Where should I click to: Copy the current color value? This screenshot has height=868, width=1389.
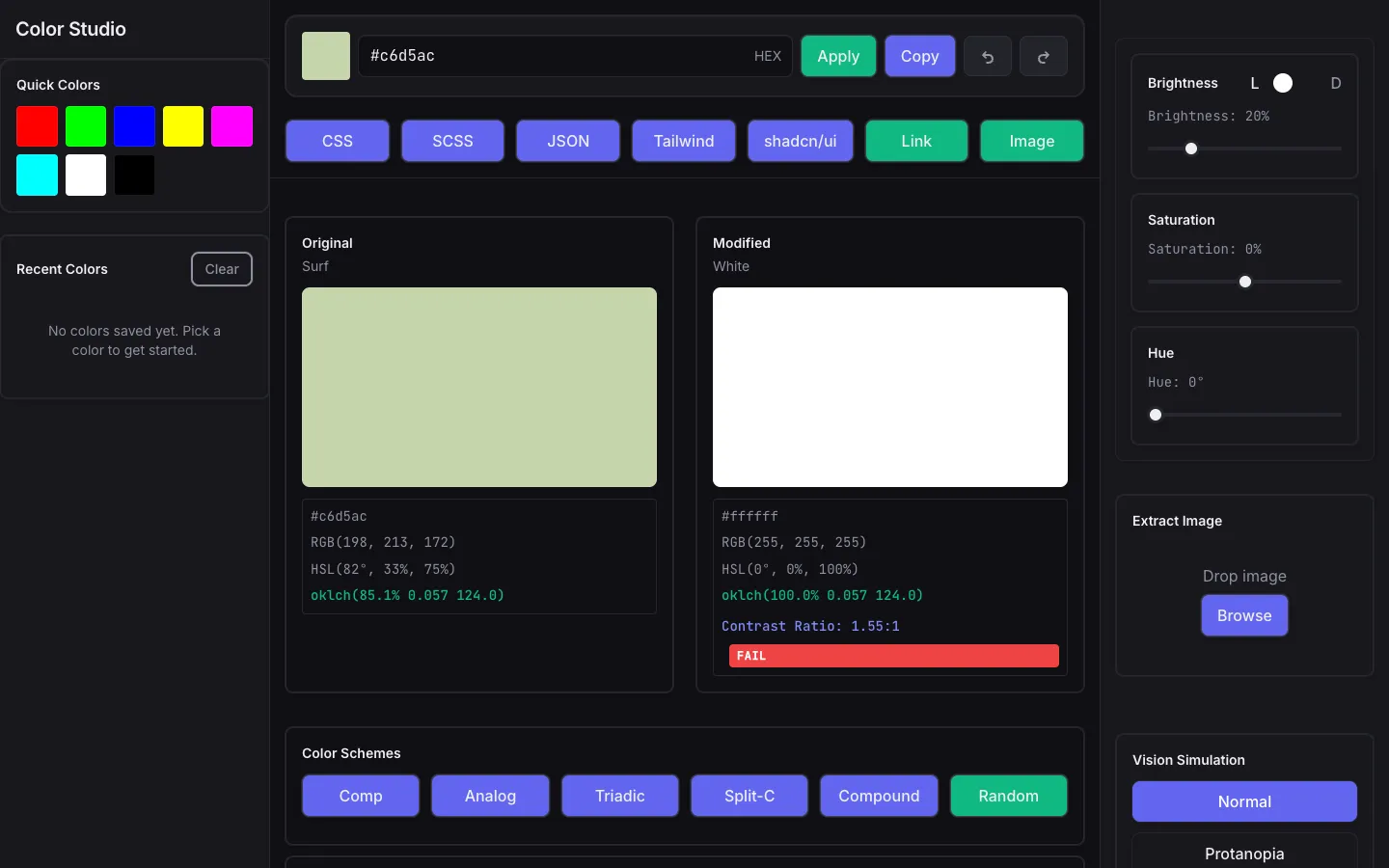click(x=919, y=56)
